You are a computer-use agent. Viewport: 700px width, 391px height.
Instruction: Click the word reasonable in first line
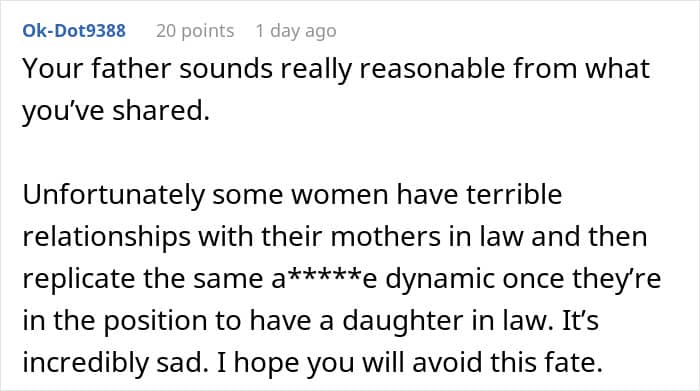[x=432, y=70]
